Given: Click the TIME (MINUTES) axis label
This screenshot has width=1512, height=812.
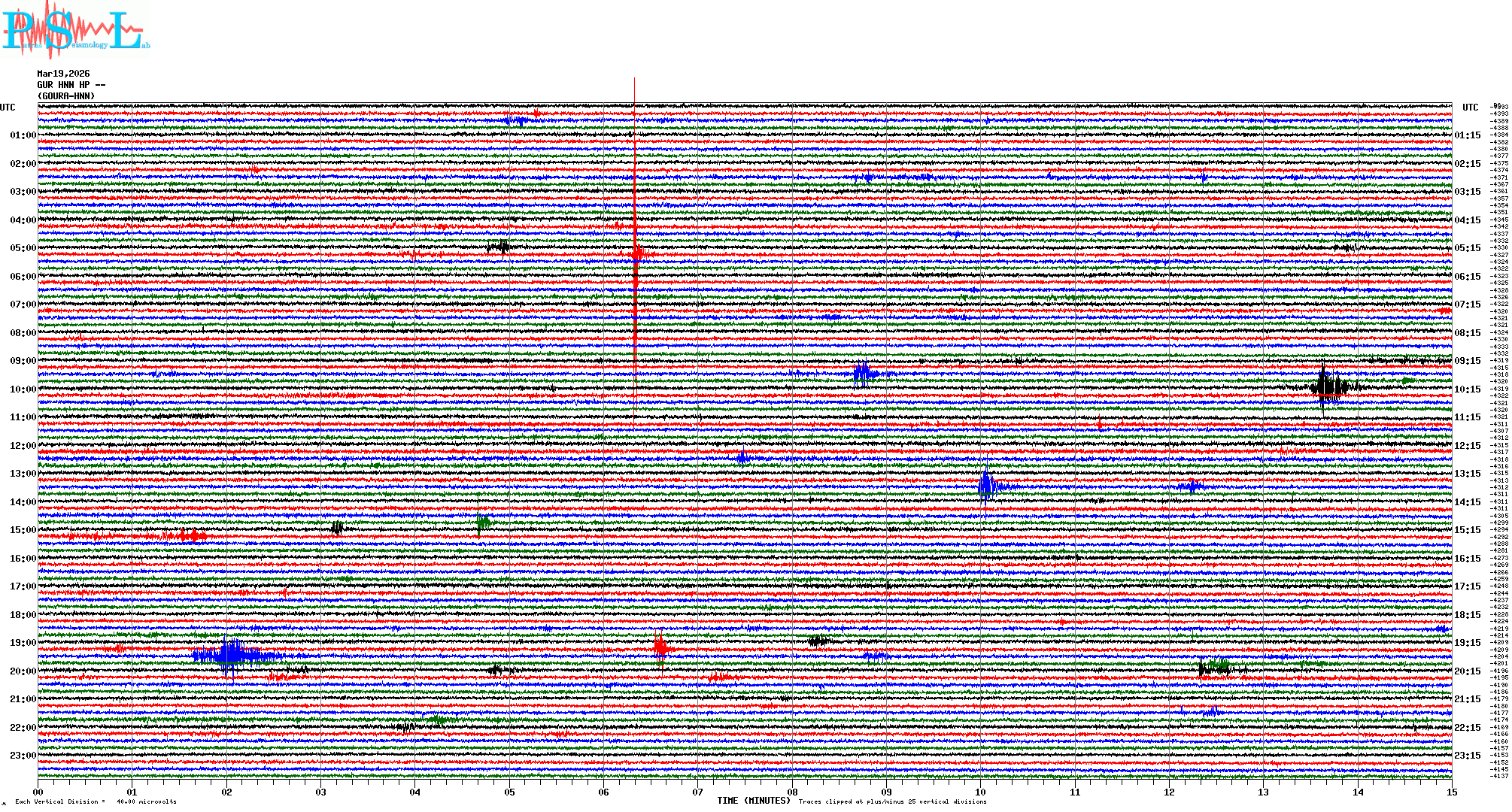Looking at the screenshot, I should click(753, 801).
